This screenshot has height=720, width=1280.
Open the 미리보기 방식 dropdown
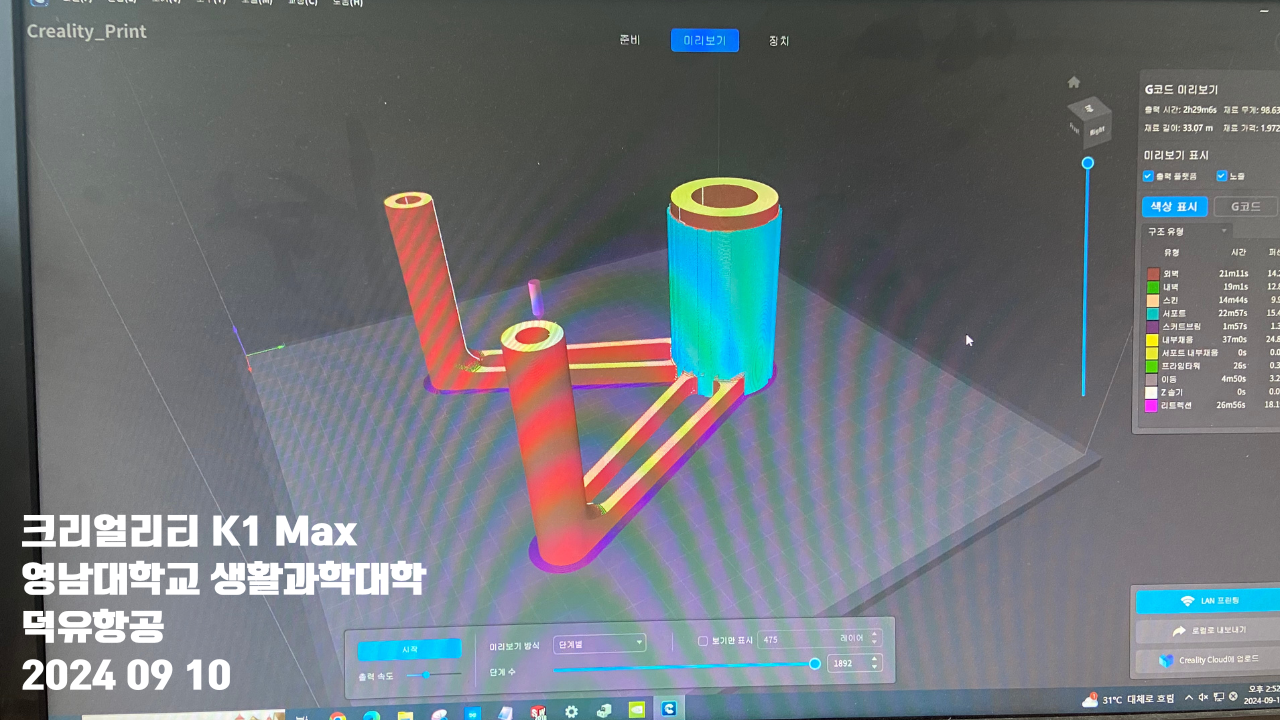pos(599,643)
